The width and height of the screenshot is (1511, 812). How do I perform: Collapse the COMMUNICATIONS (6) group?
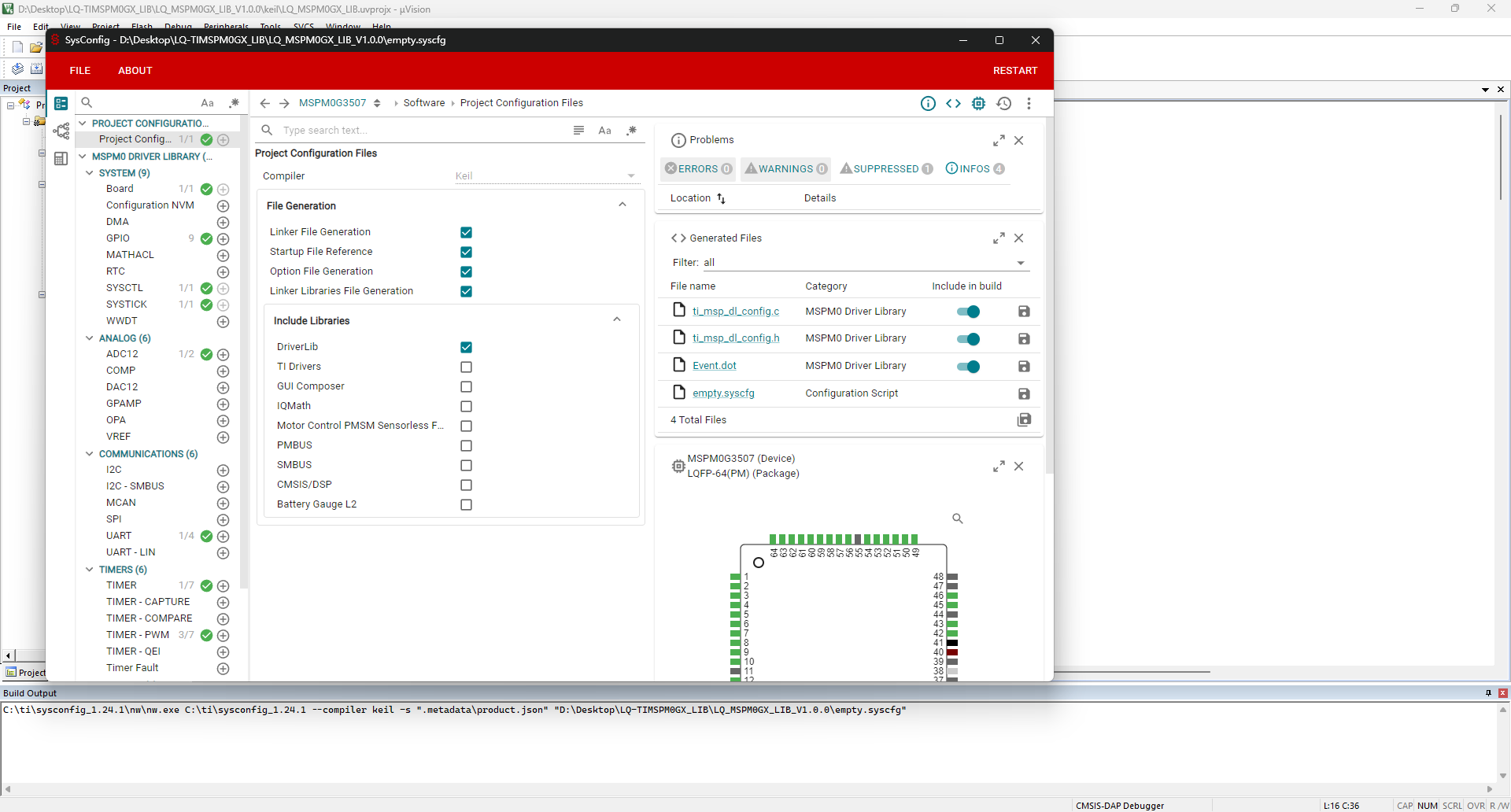[90, 454]
